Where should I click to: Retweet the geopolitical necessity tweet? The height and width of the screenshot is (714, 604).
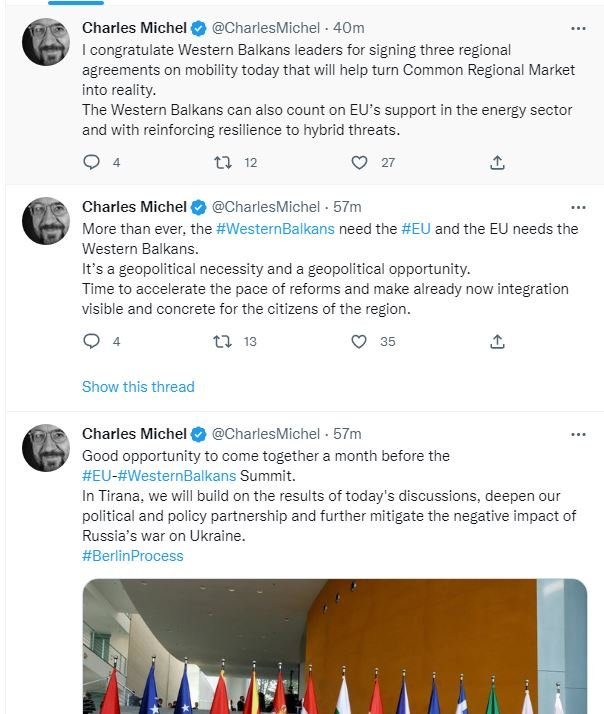224,341
